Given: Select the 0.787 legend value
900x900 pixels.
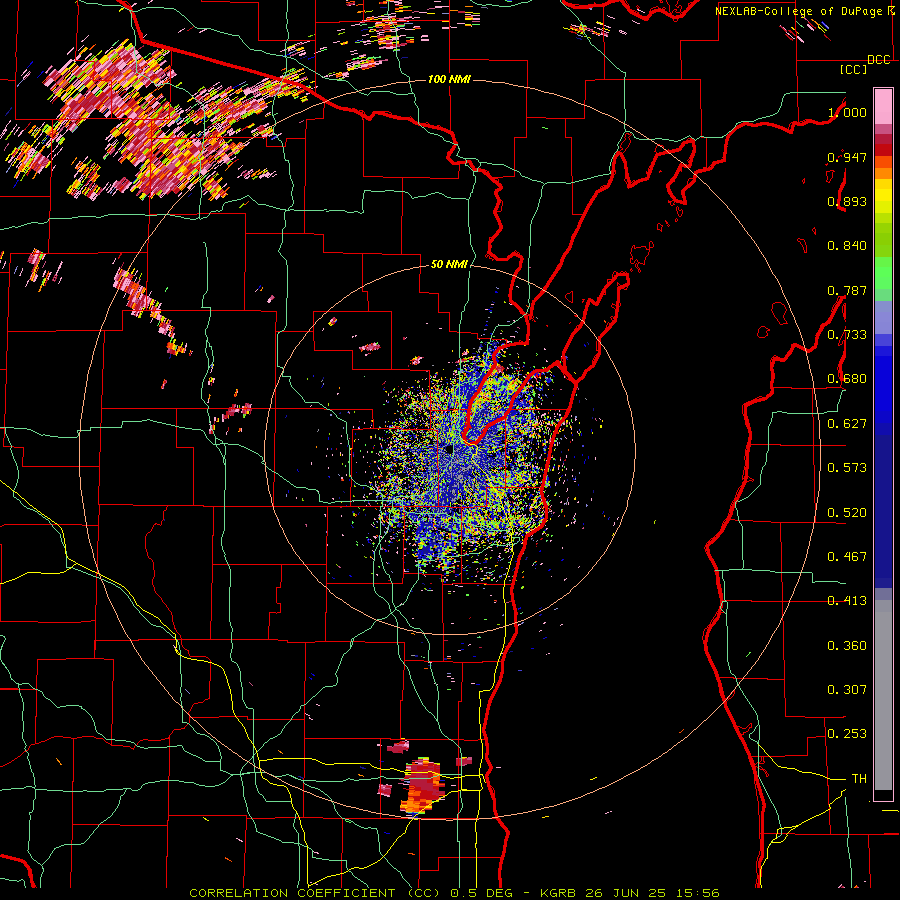Looking at the screenshot, I should [847, 290].
